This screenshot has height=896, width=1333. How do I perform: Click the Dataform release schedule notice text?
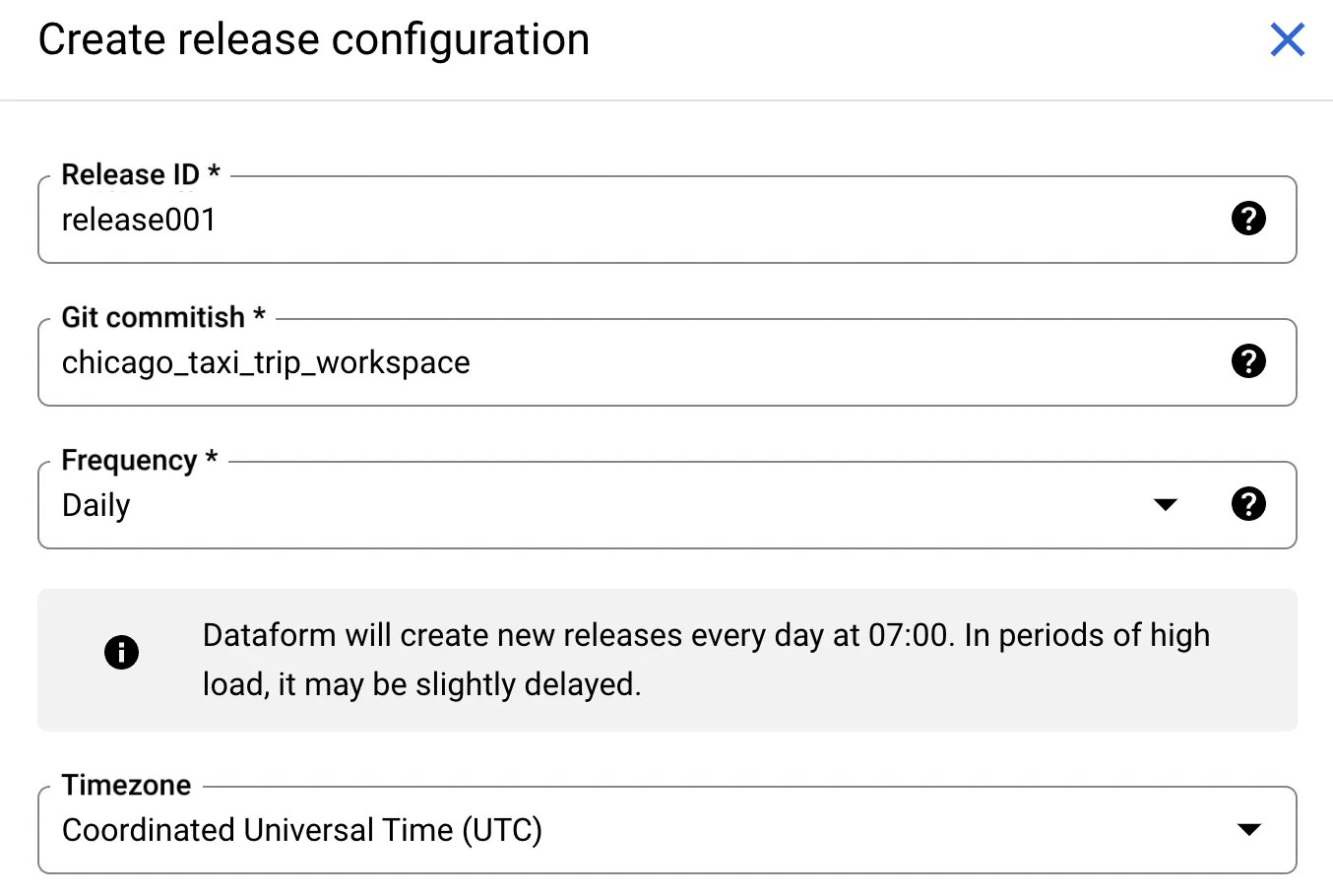click(x=705, y=659)
